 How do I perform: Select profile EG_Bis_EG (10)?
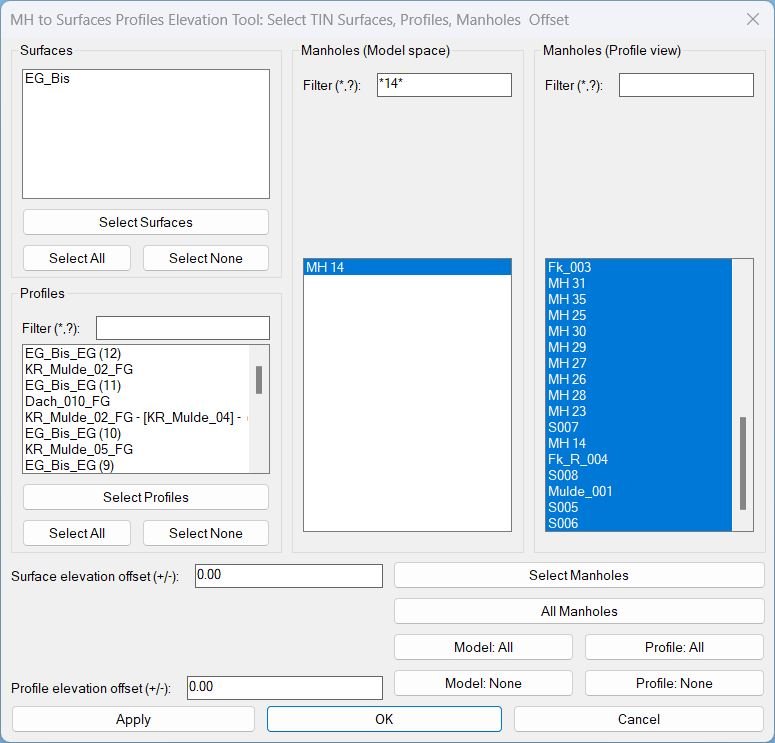pos(136,433)
